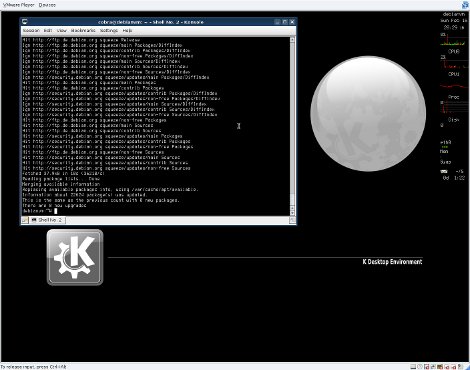
Task: Open the Settings menu in Konsole
Action: point(109,30)
